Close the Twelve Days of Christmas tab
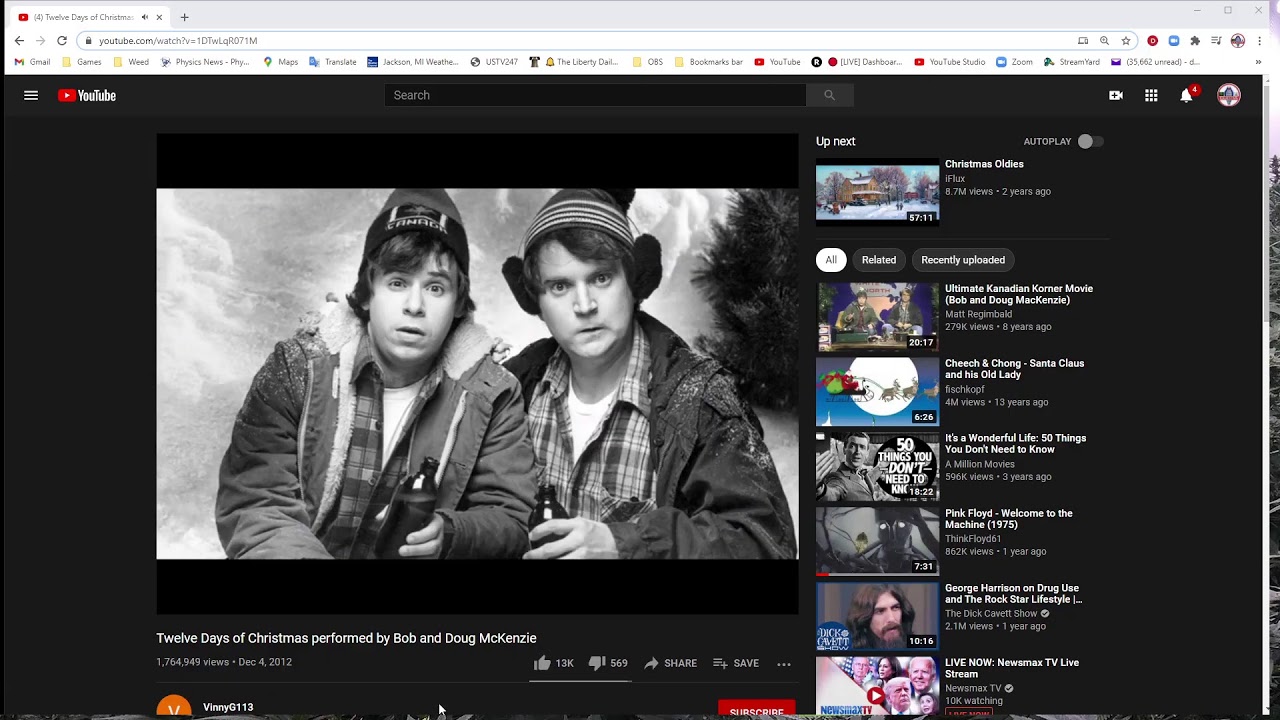 159,17
